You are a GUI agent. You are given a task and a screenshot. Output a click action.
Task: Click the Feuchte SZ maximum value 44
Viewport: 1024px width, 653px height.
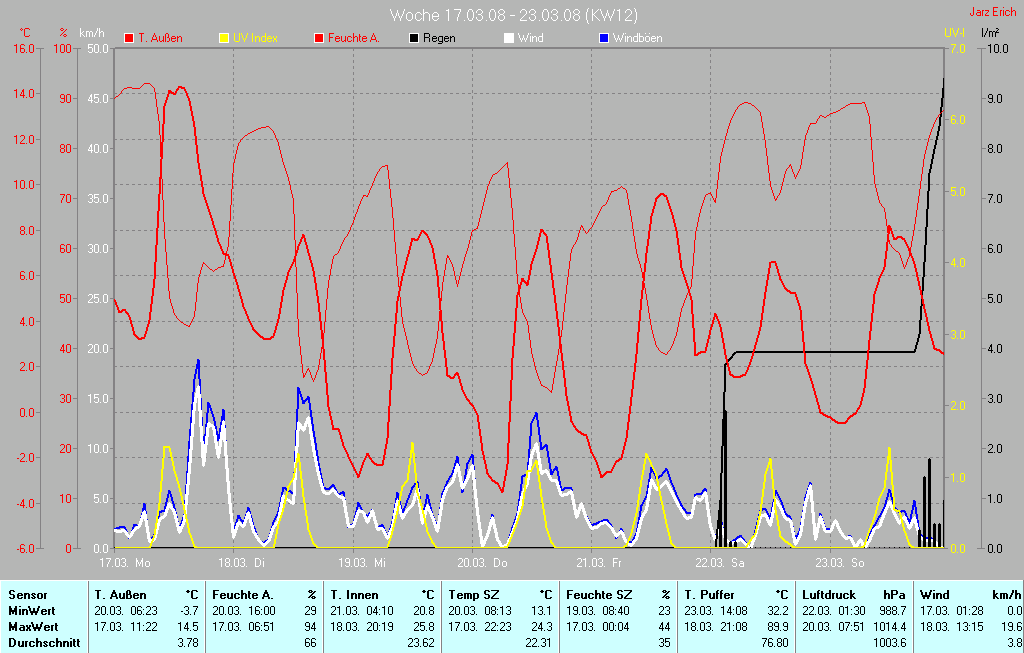click(664, 627)
